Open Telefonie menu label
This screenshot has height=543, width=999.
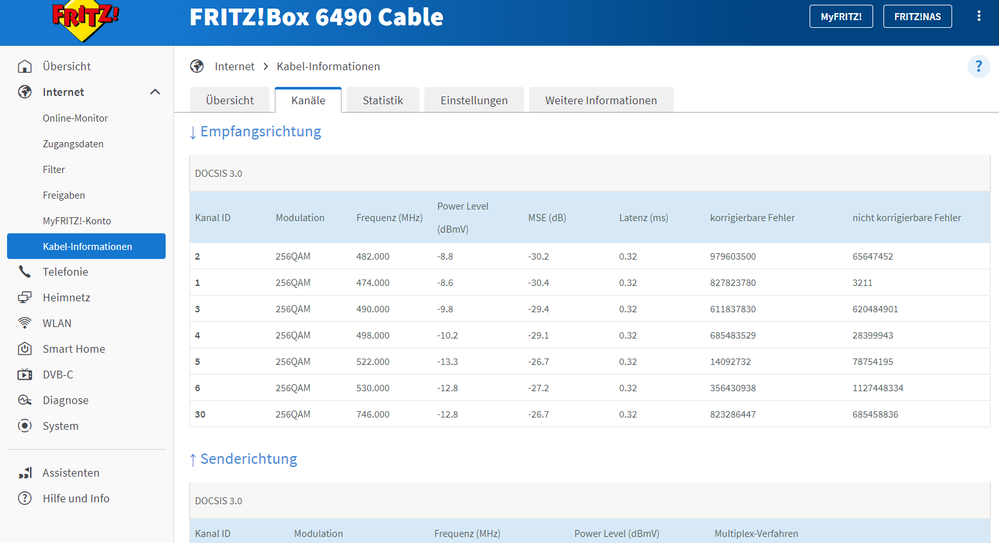tap(66, 272)
